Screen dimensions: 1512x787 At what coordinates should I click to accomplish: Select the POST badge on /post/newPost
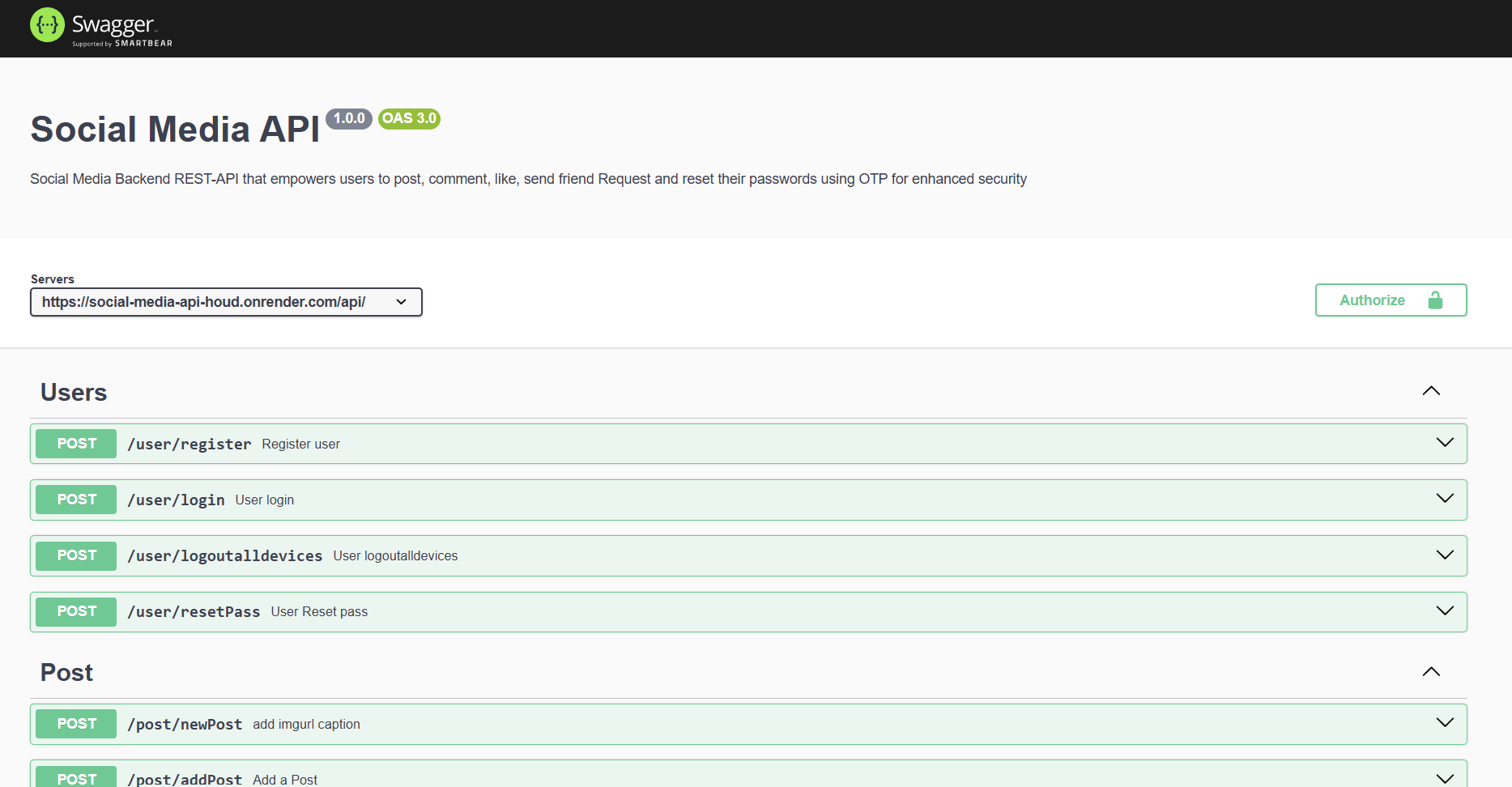[75, 723]
